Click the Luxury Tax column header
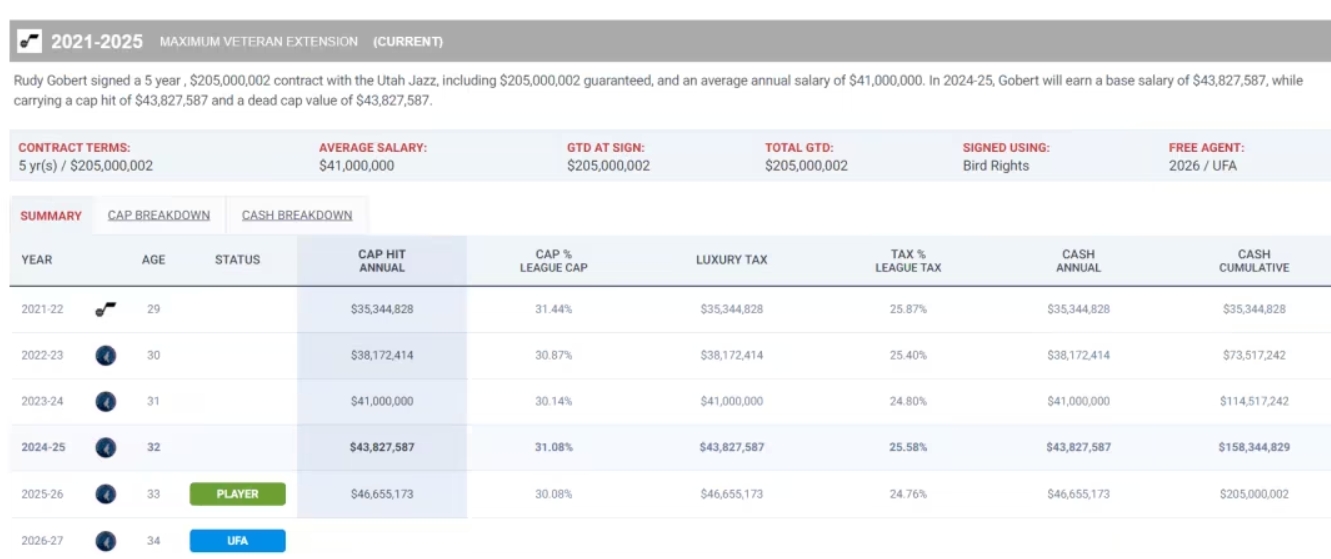The height and width of the screenshot is (559, 1331). click(731, 260)
